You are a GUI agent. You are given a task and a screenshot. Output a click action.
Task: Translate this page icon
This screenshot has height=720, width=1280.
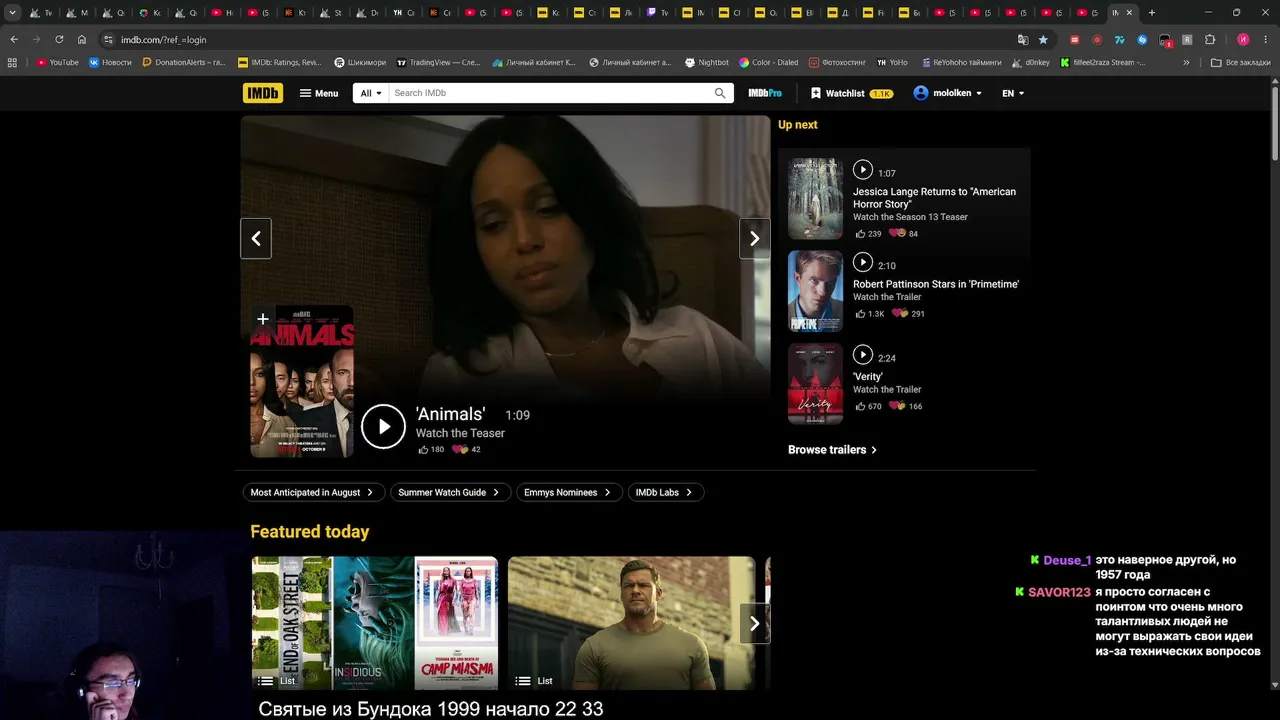click(x=1023, y=39)
